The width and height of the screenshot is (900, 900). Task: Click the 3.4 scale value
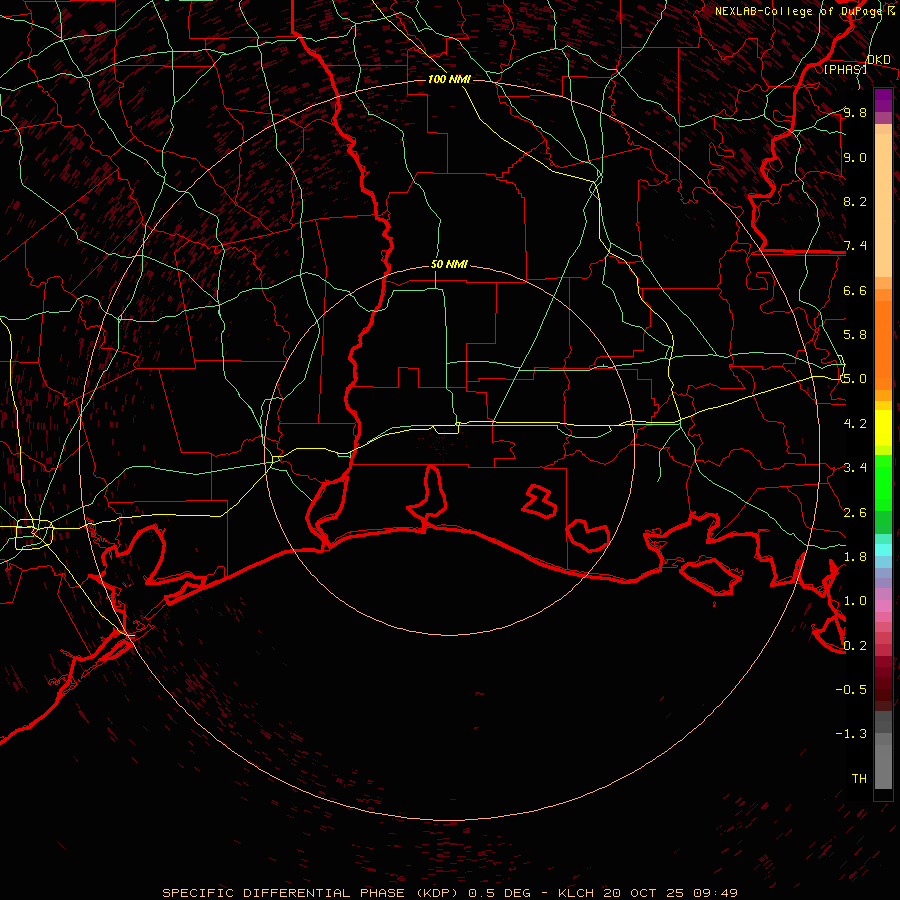tap(855, 468)
